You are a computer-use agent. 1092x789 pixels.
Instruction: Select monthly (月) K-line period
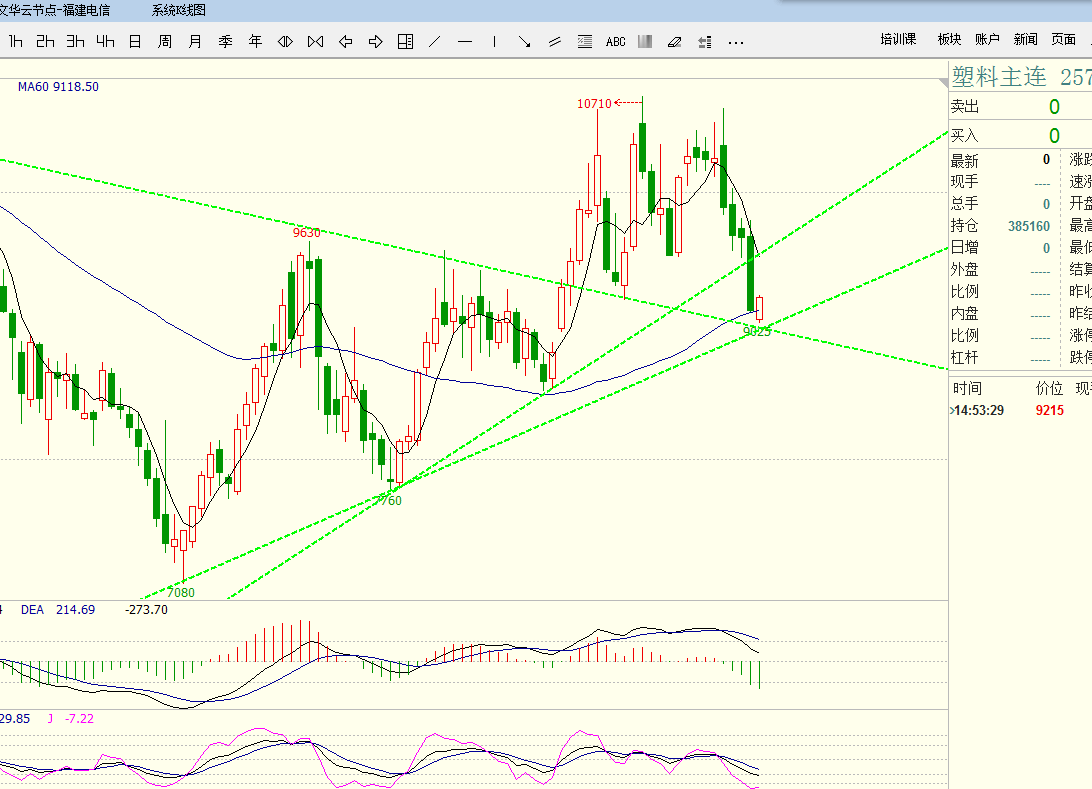click(x=195, y=42)
